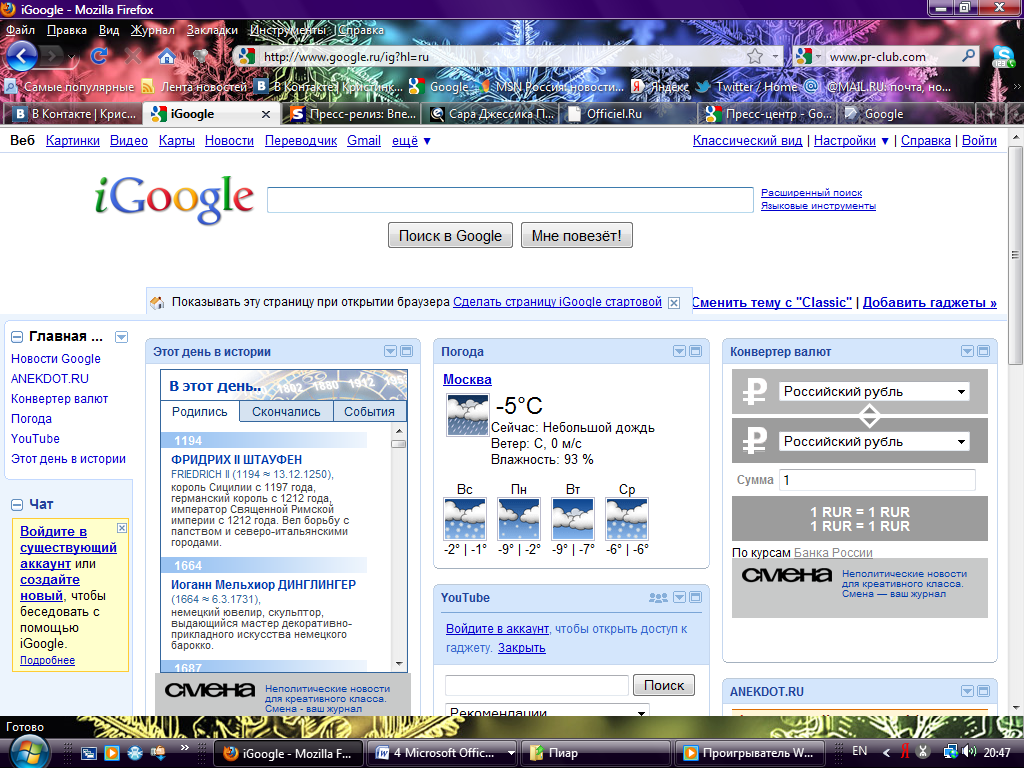Screen dimensions: 1024x768
Task: Open the Закладки menu
Action: click(x=212, y=30)
